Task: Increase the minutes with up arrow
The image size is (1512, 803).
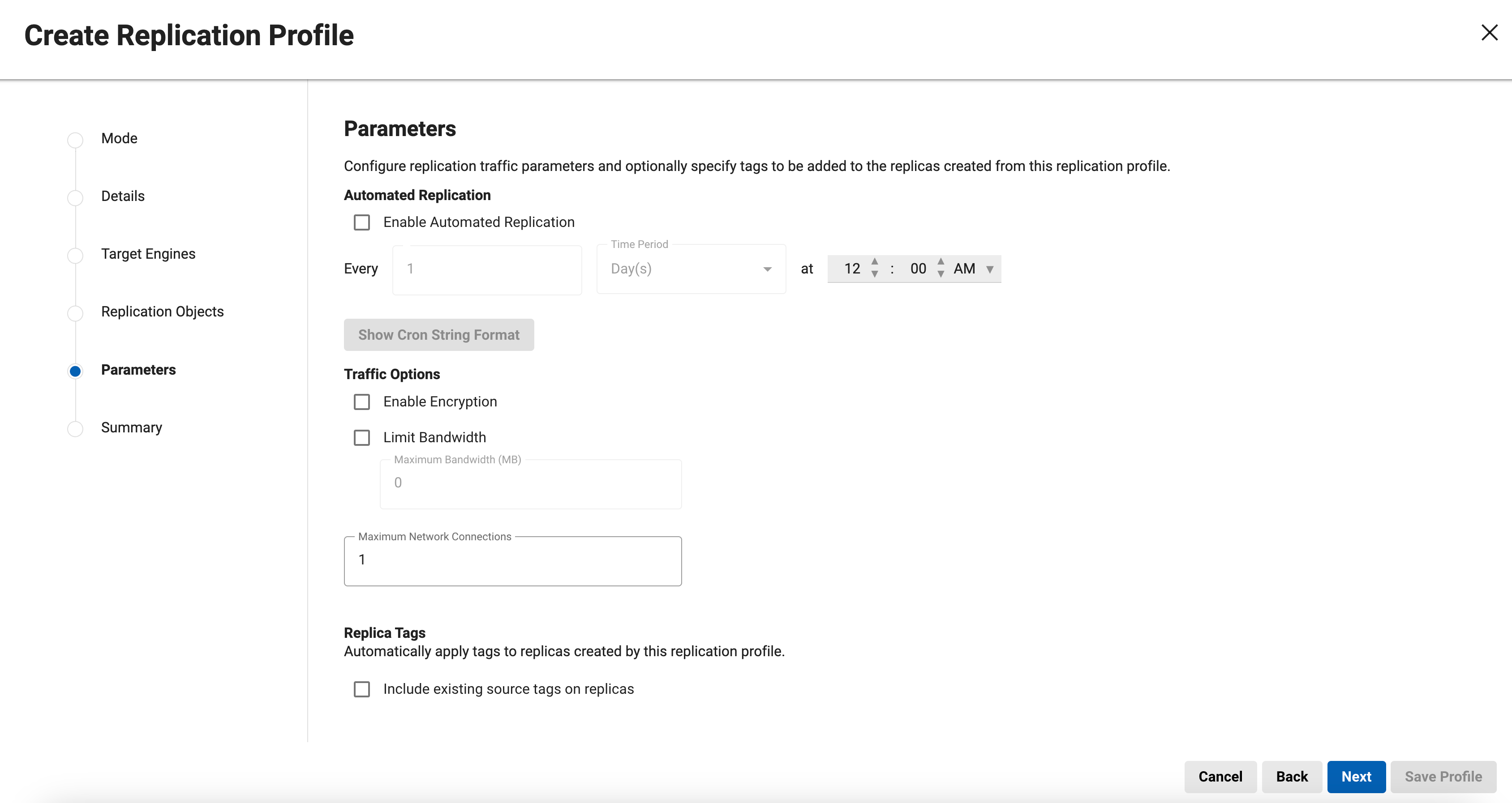Action: (941, 261)
